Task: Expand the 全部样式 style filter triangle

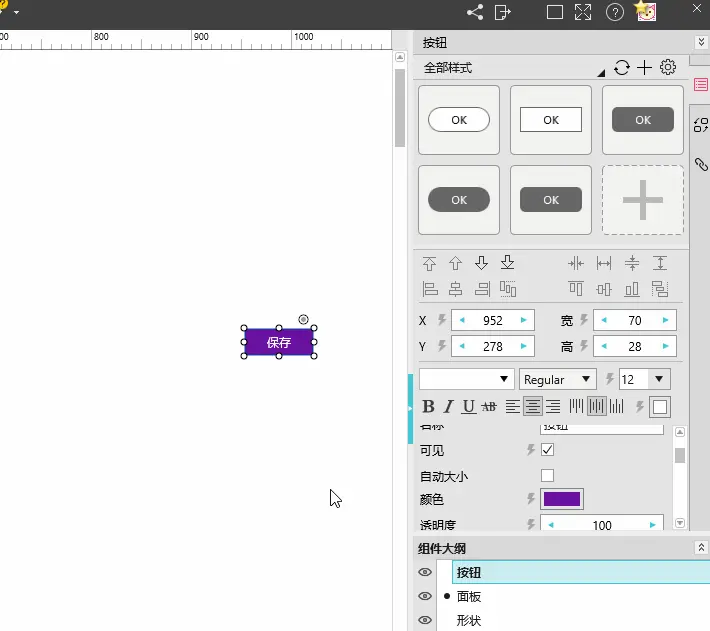Action: [601, 72]
